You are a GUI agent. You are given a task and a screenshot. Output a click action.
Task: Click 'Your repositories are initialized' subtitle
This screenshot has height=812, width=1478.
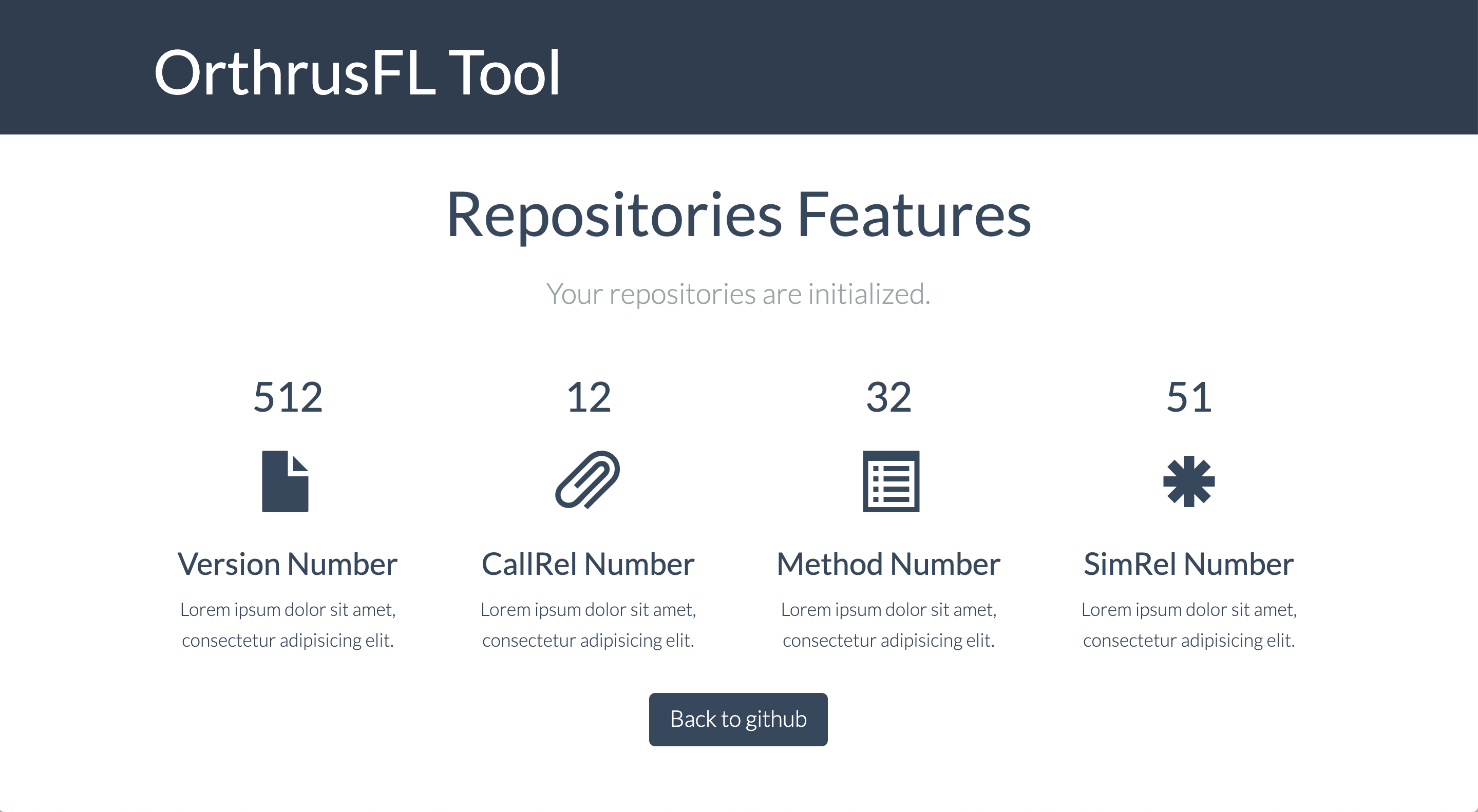[x=738, y=294]
